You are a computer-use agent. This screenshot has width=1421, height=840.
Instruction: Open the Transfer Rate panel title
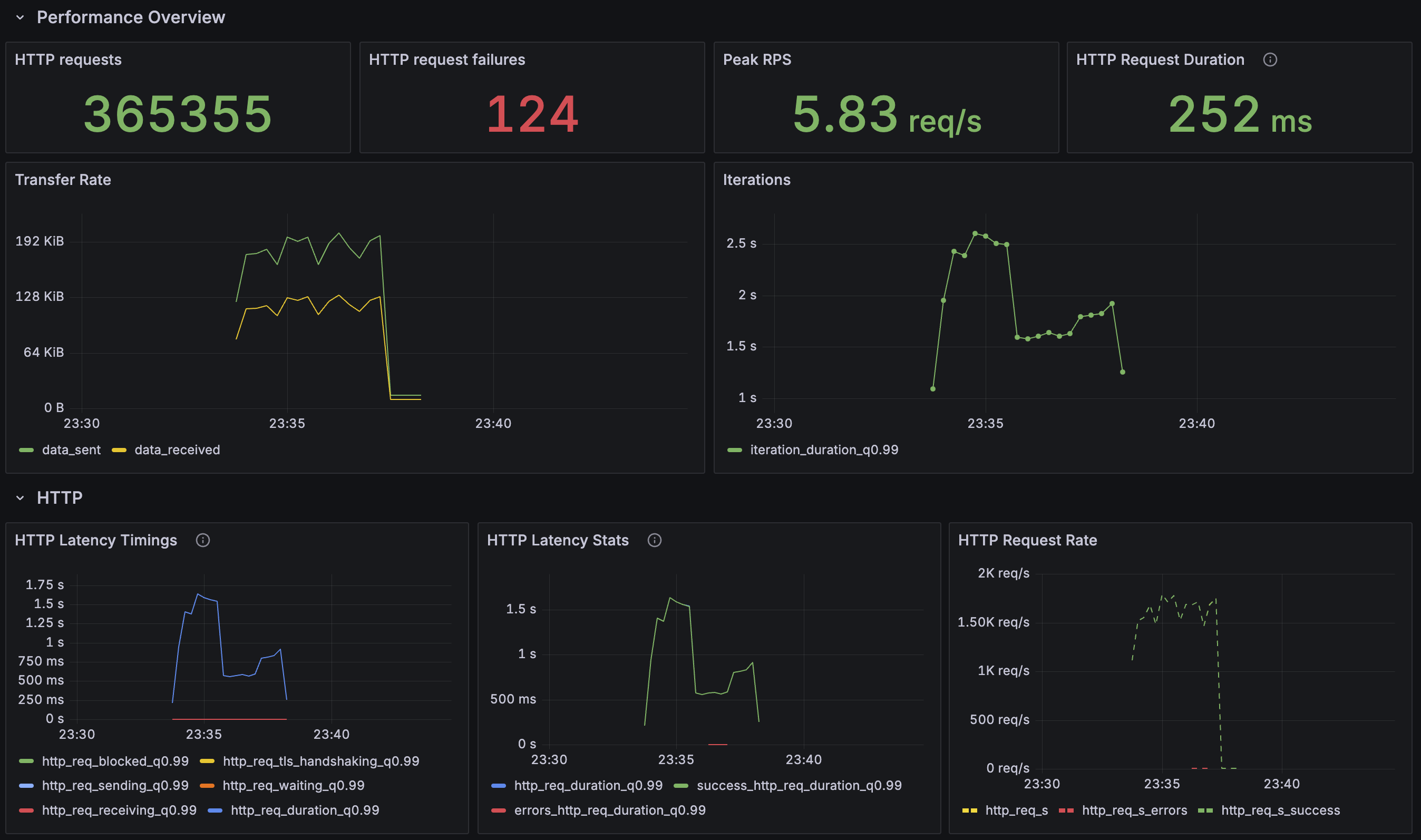(63, 179)
